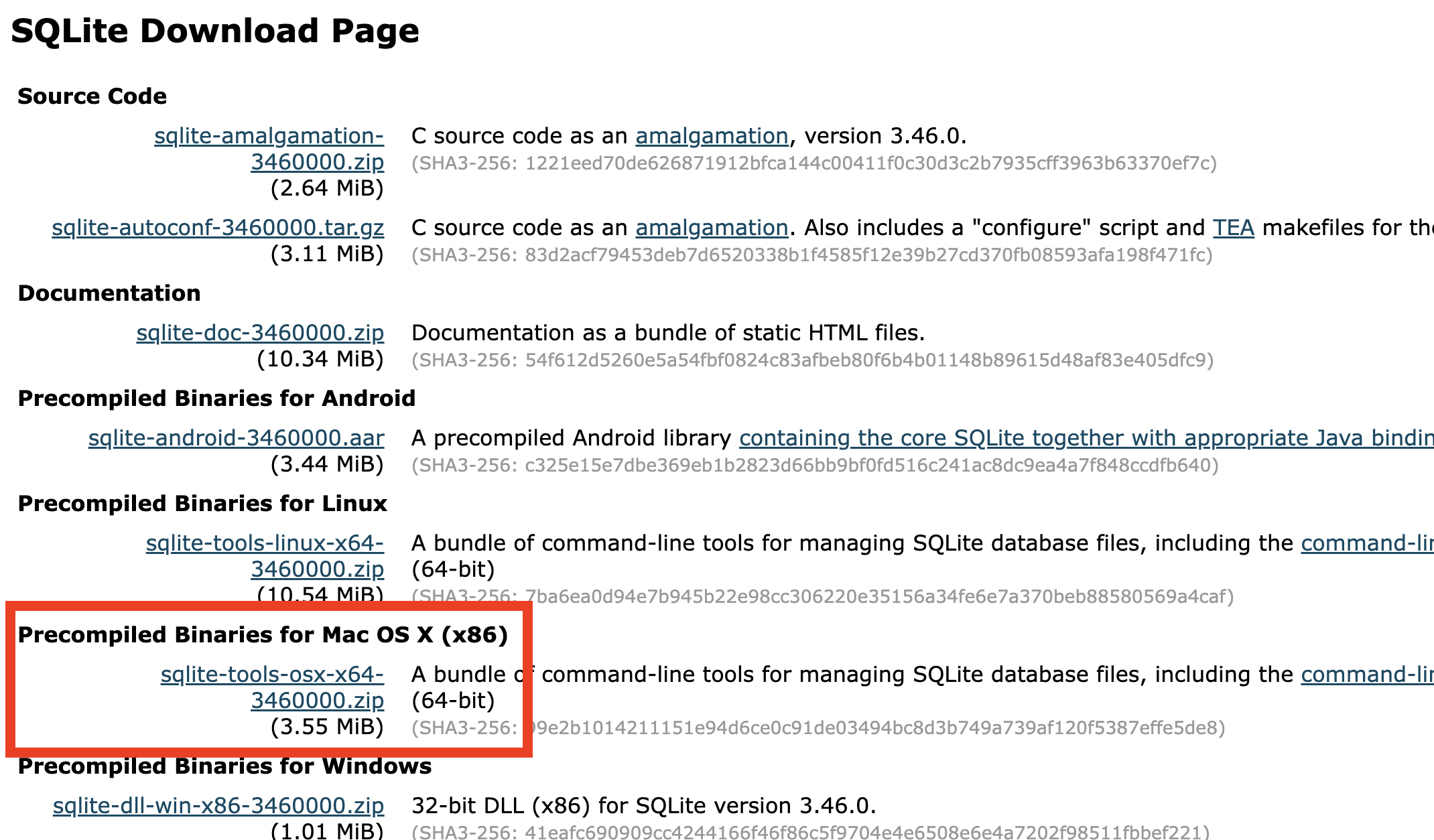The height and width of the screenshot is (840, 1434).
Task: Click the (3.55 MiB) file size
Action: tap(327, 727)
